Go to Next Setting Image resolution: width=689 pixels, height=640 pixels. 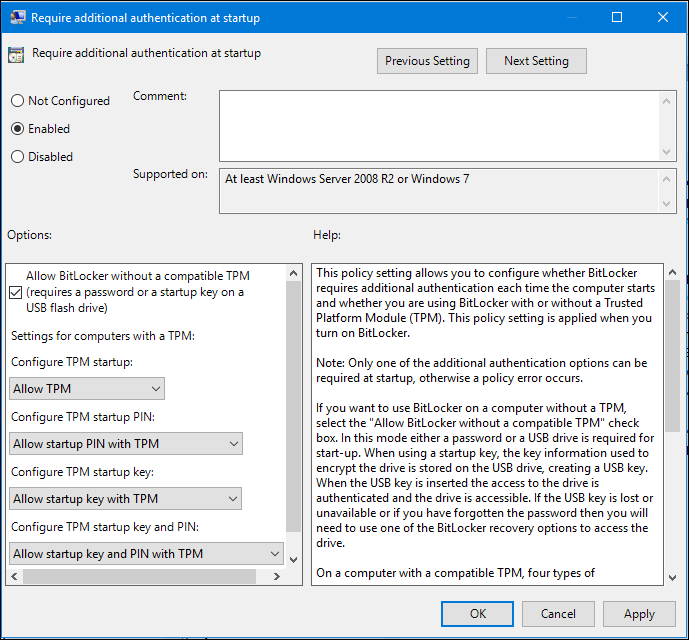[536, 61]
